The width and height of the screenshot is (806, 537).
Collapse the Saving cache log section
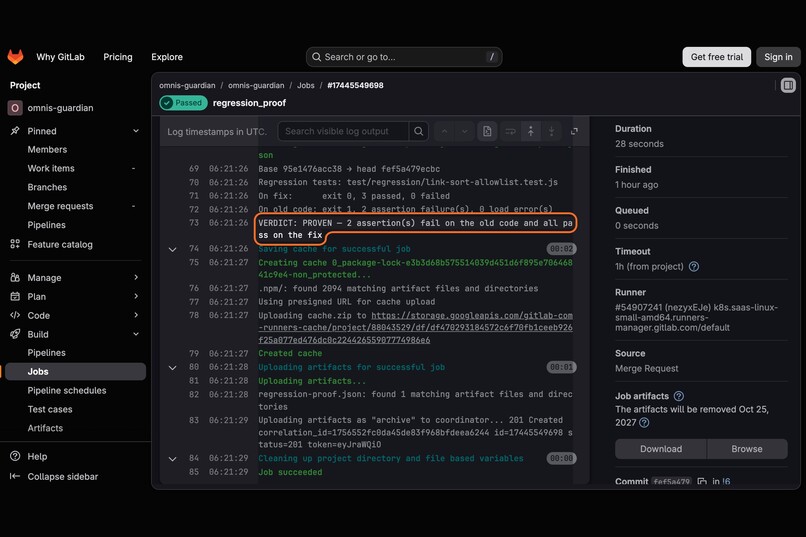(173, 249)
